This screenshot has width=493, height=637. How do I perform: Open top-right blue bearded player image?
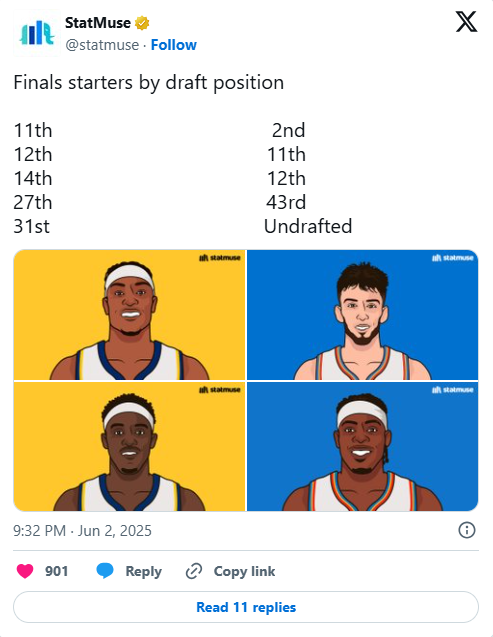pos(363,315)
